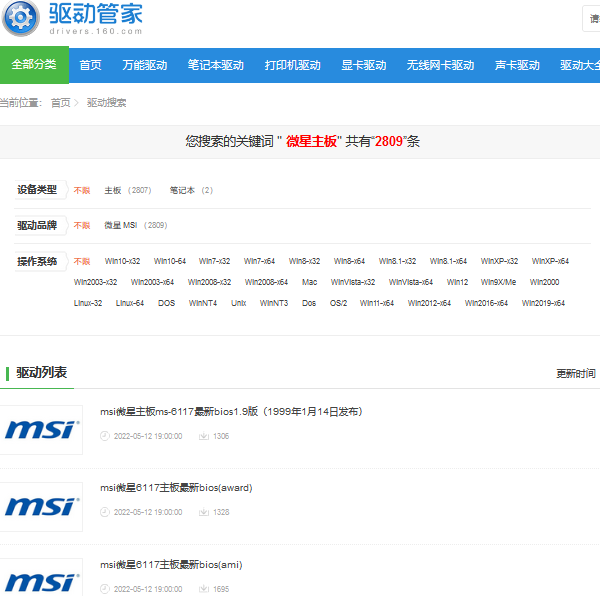The image size is (600, 596).
Task: Sort driver list by 更新时间
Action: (x=576, y=373)
